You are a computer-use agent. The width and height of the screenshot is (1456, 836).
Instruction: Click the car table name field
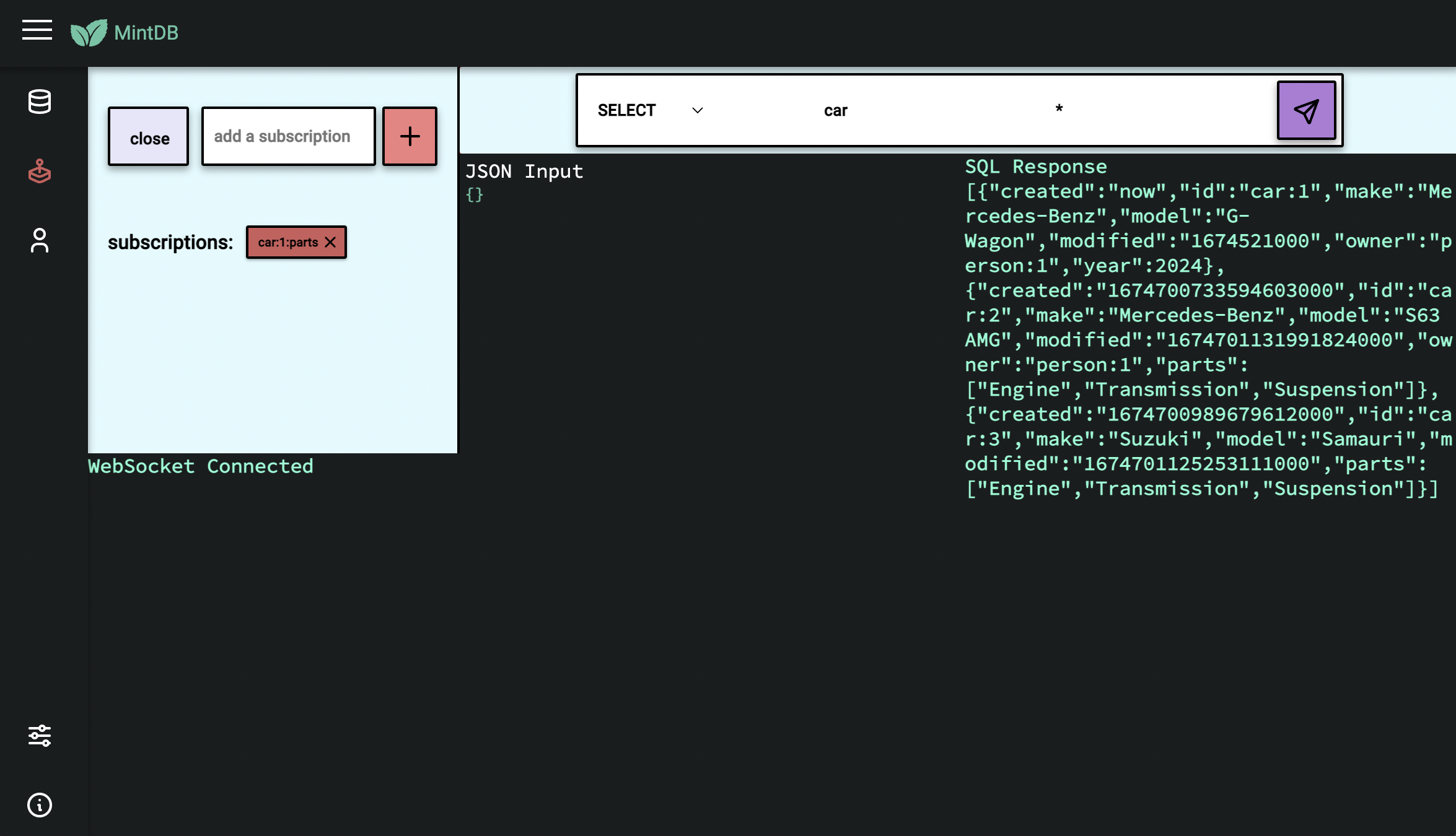pyautogui.click(x=835, y=110)
